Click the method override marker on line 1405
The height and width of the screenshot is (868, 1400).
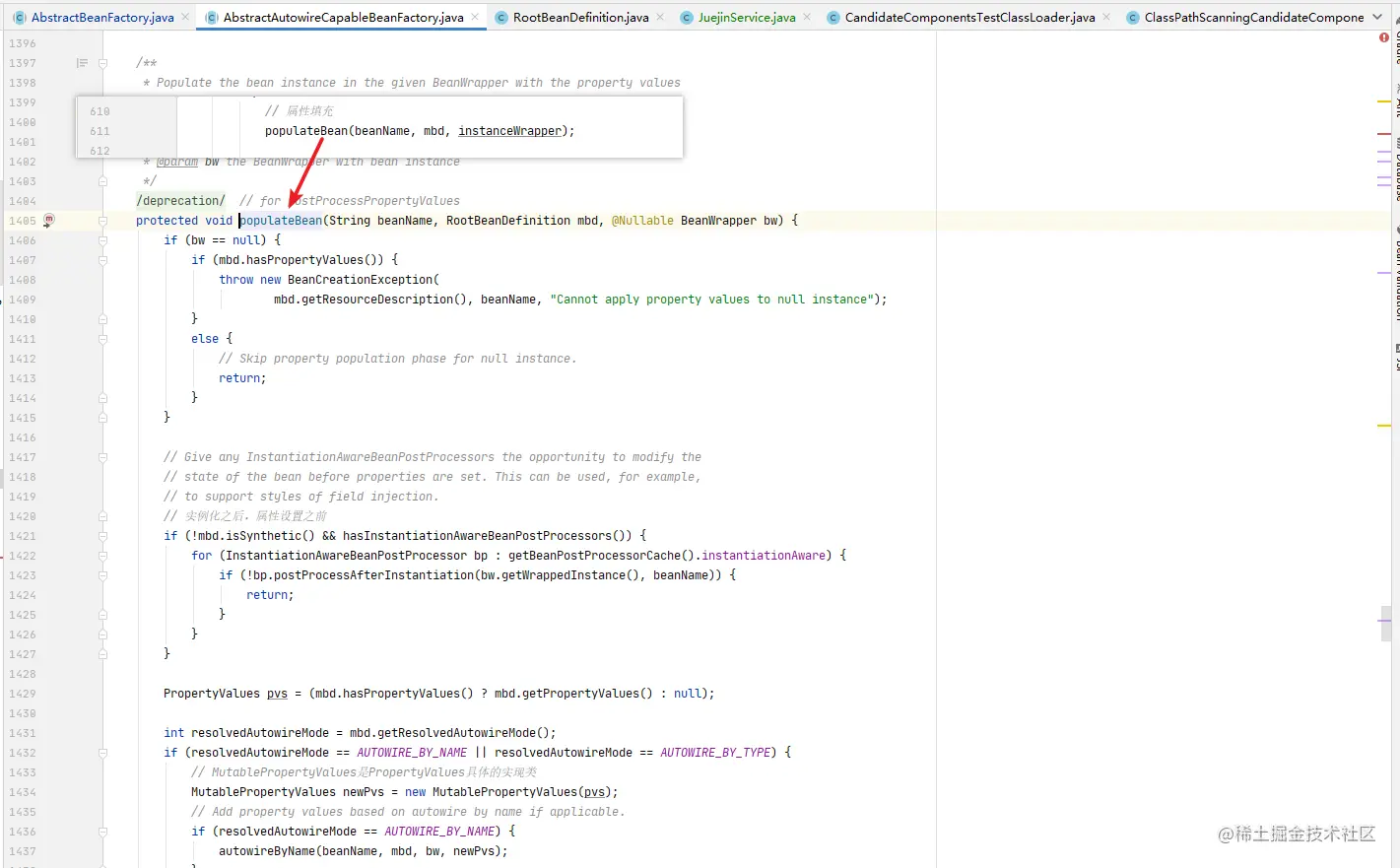(48, 221)
